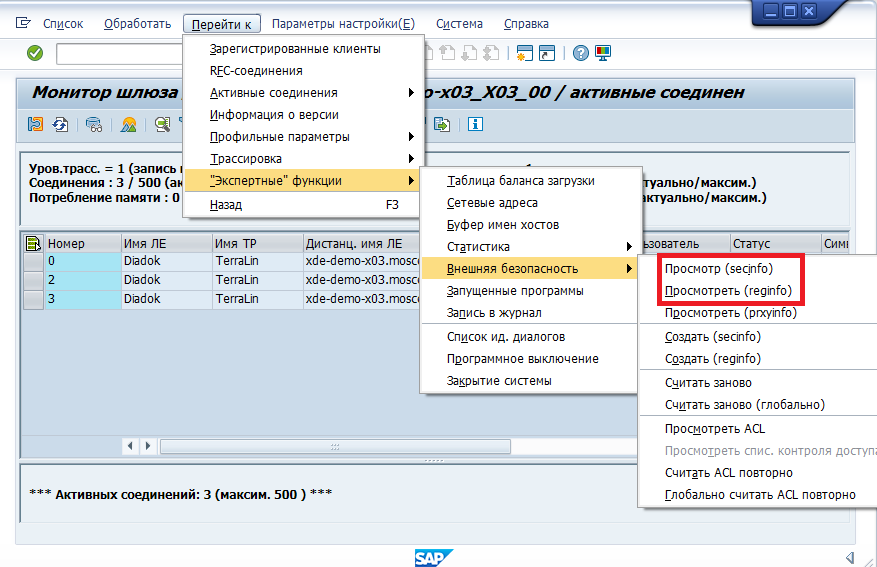Select the row selector for connection 3
The height and width of the screenshot is (567, 877).
tap(33, 299)
